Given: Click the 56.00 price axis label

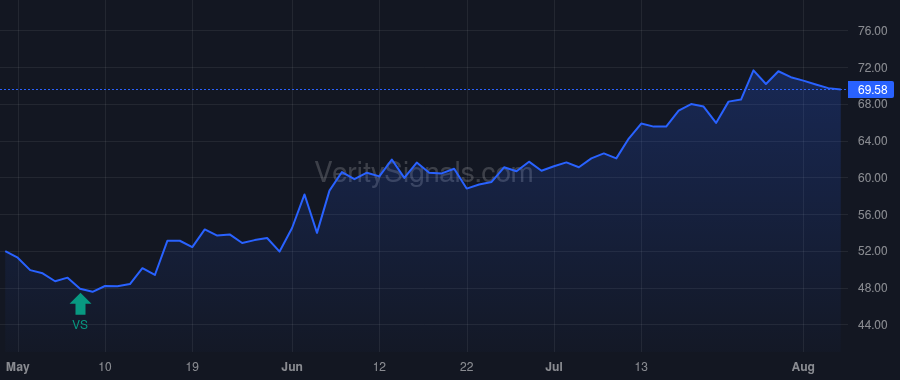Looking at the screenshot, I should (x=872, y=215).
